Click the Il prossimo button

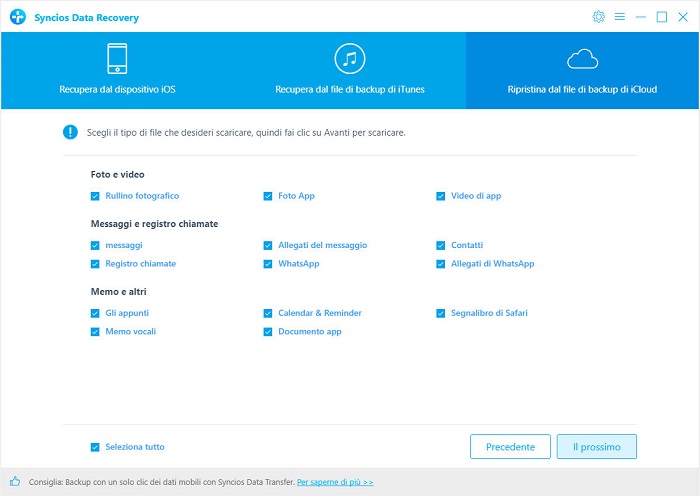coord(597,446)
